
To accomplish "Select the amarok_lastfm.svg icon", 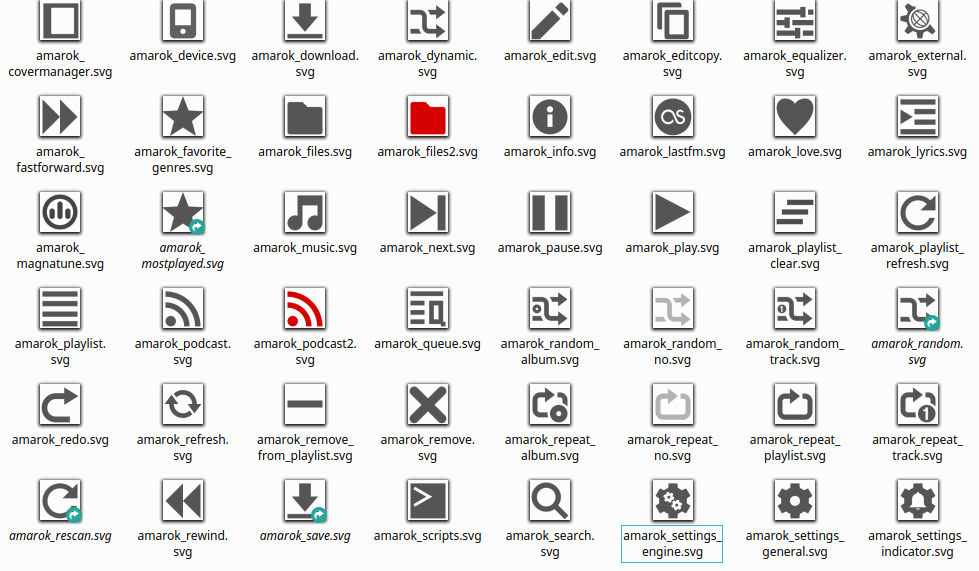I will coord(672,117).
